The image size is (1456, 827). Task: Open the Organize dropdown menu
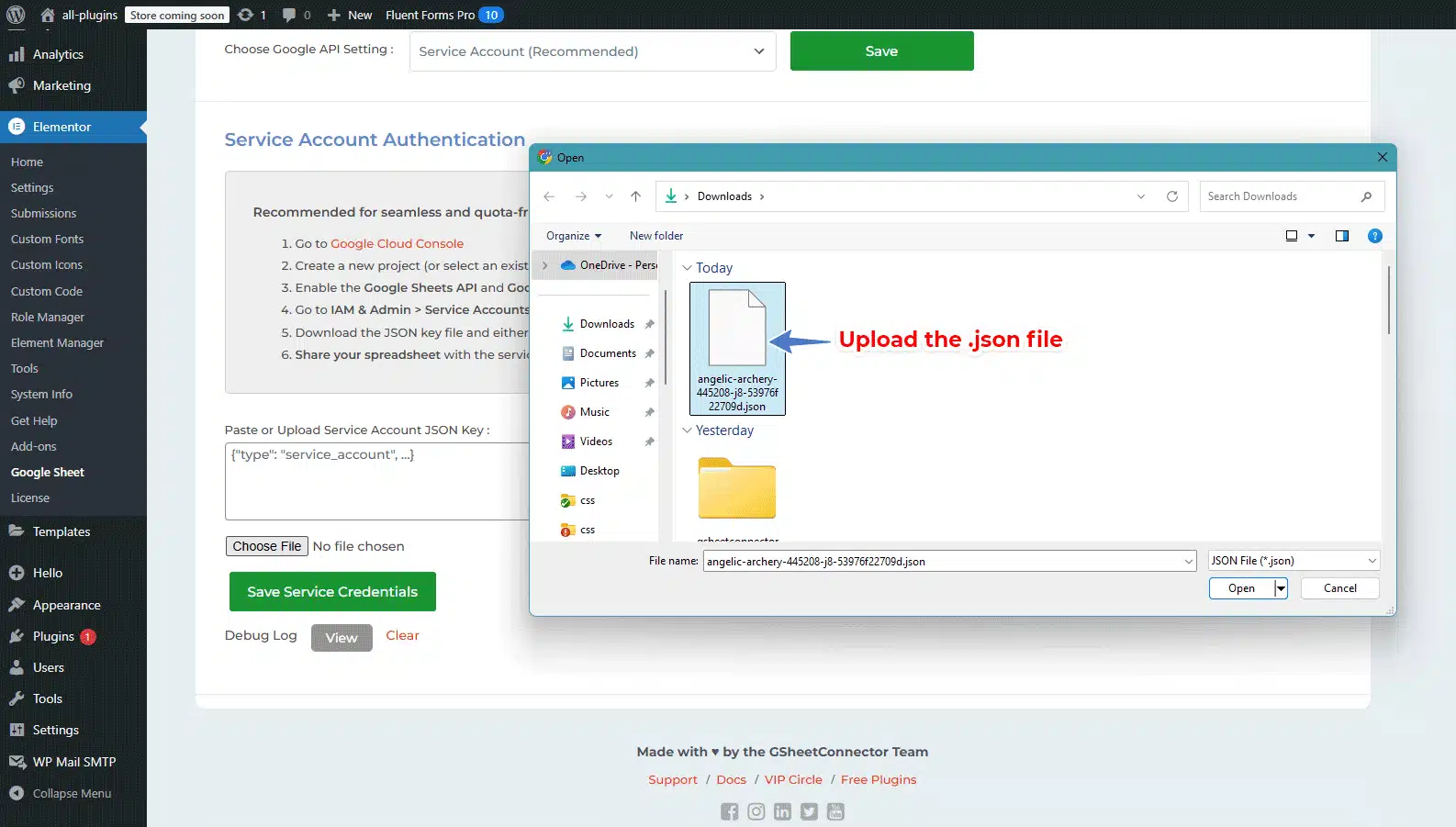pyautogui.click(x=573, y=236)
